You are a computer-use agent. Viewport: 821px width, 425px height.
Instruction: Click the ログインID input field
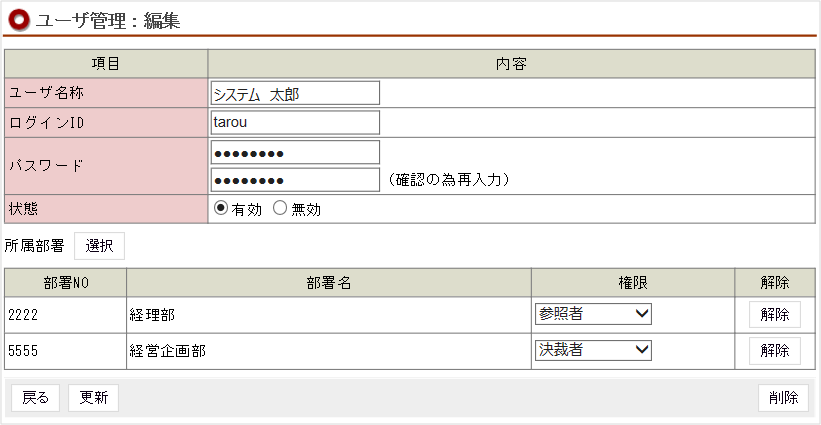click(296, 123)
